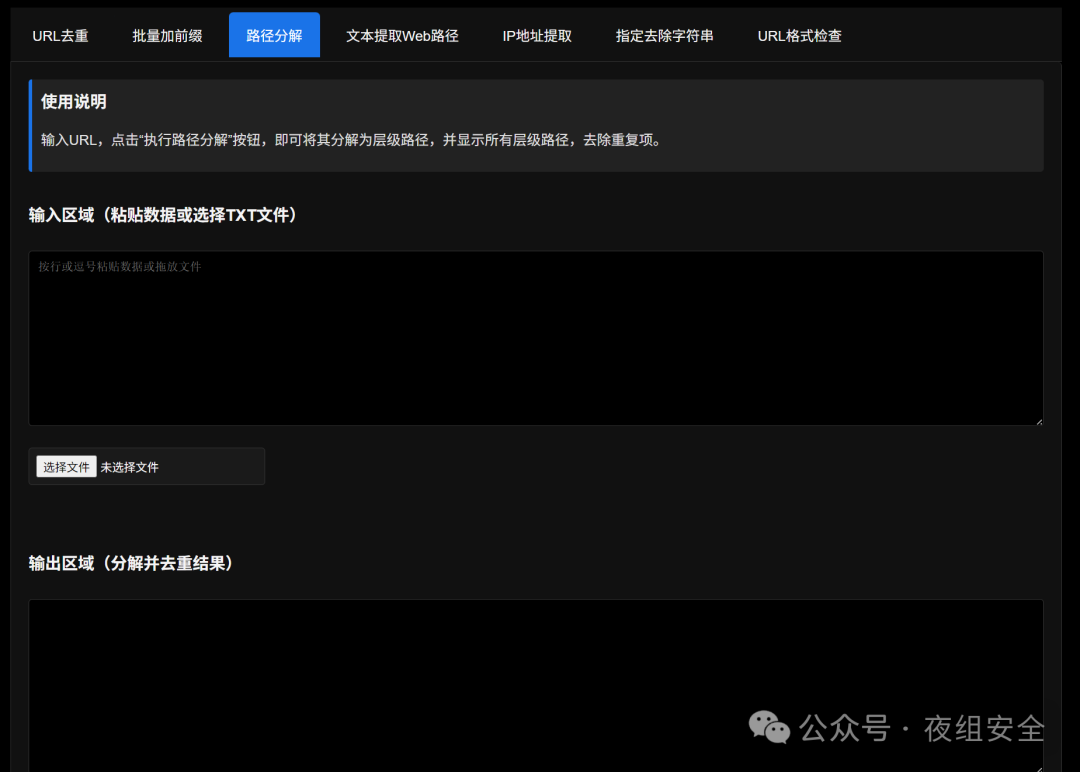The image size is (1080, 772).
Task: Click inside the URL input textarea
Action: tap(536, 338)
